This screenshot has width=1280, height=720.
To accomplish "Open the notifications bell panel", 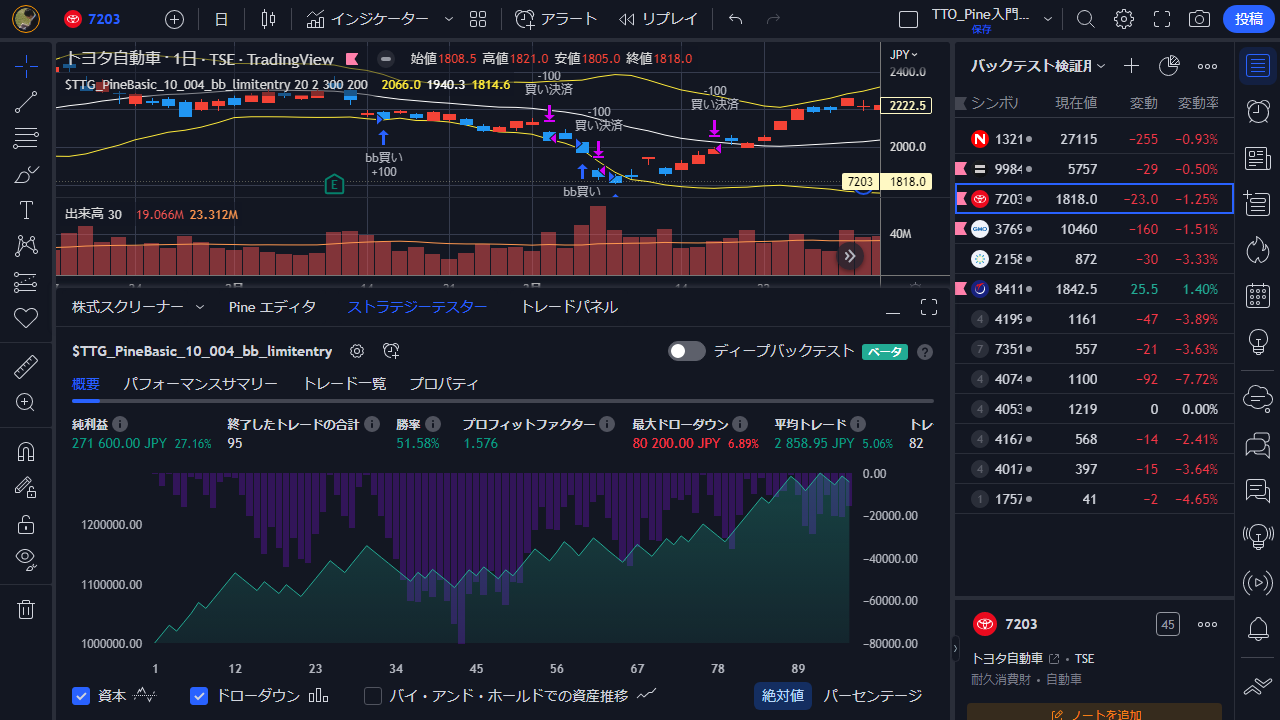I will pos(1258,629).
